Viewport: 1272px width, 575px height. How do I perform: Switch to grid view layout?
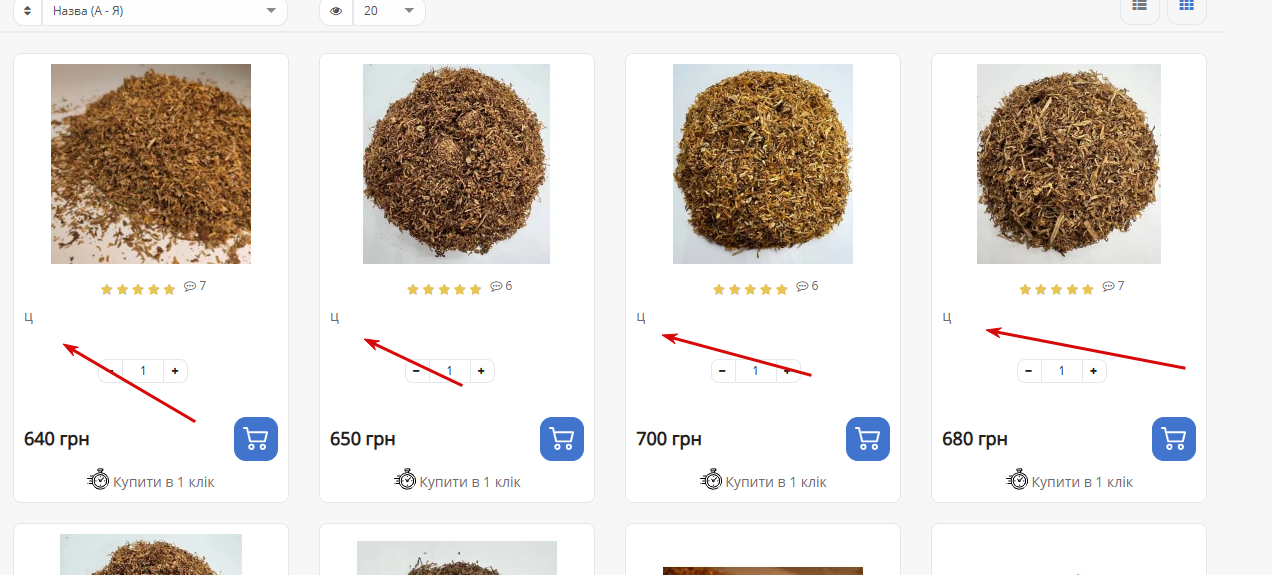coord(1186,8)
